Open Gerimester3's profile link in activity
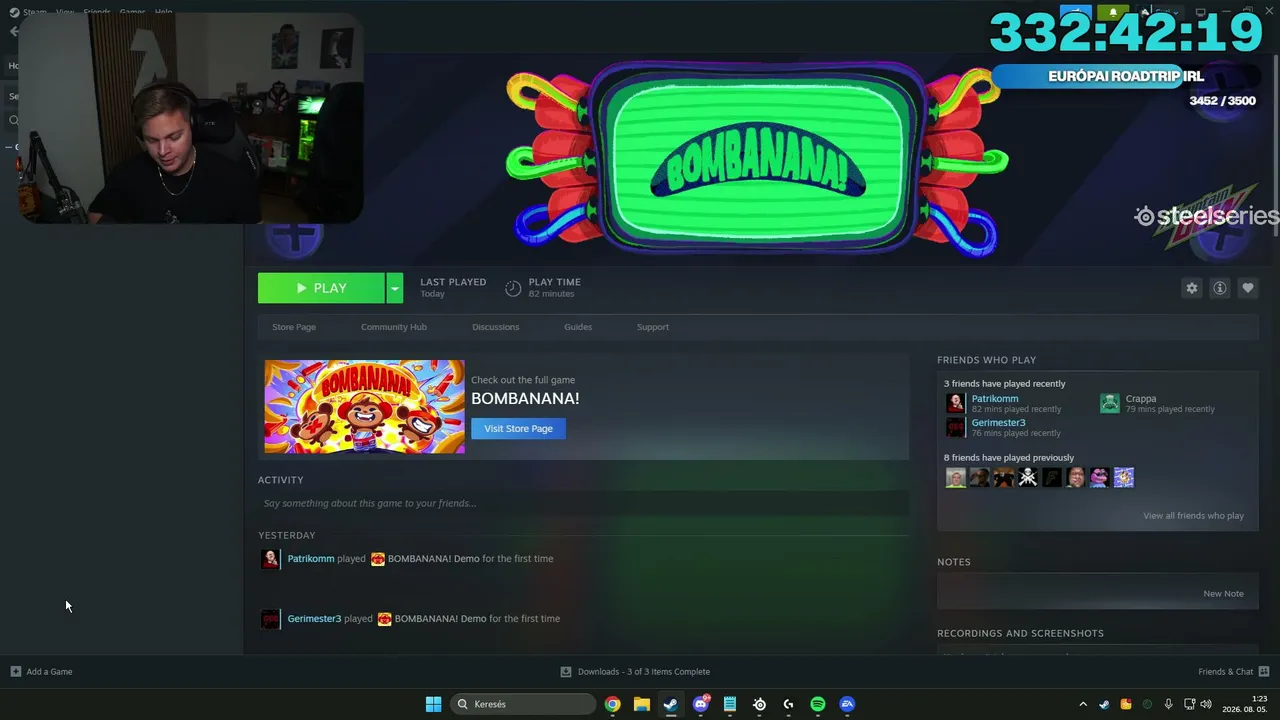This screenshot has width=1280, height=720. click(314, 619)
